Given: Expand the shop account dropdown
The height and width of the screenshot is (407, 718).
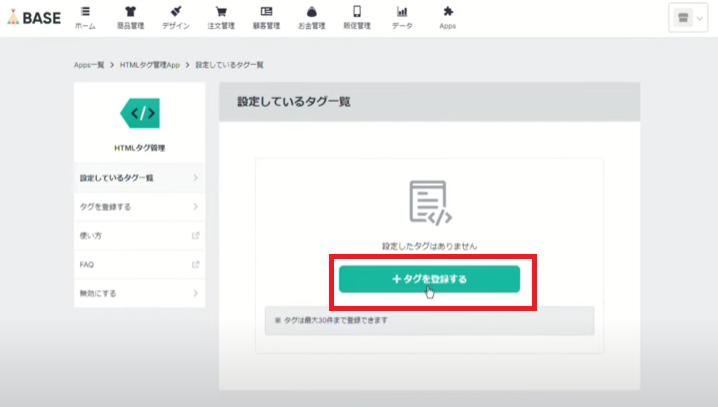Looking at the screenshot, I should point(688,18).
